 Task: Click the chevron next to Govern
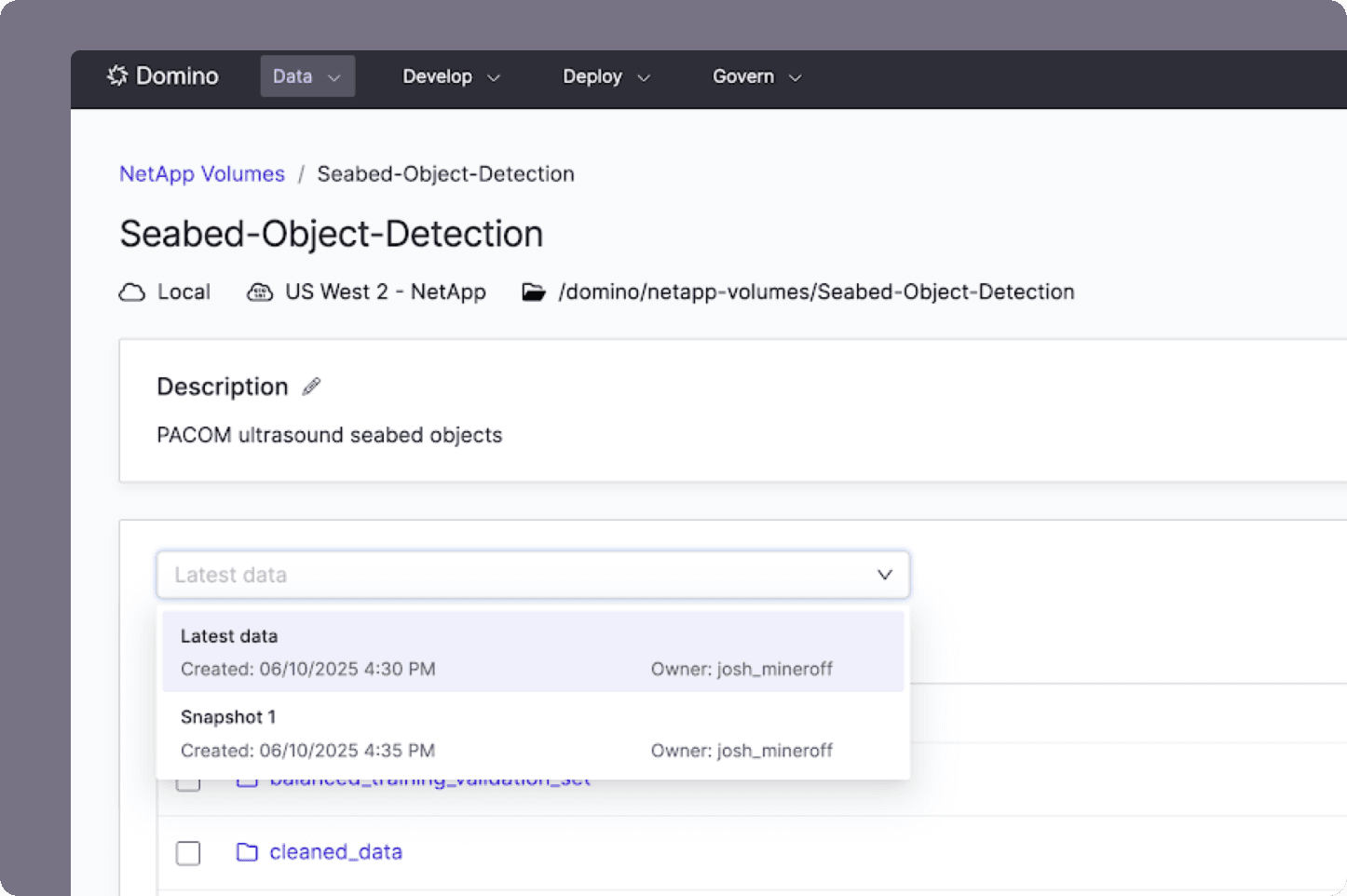click(796, 78)
